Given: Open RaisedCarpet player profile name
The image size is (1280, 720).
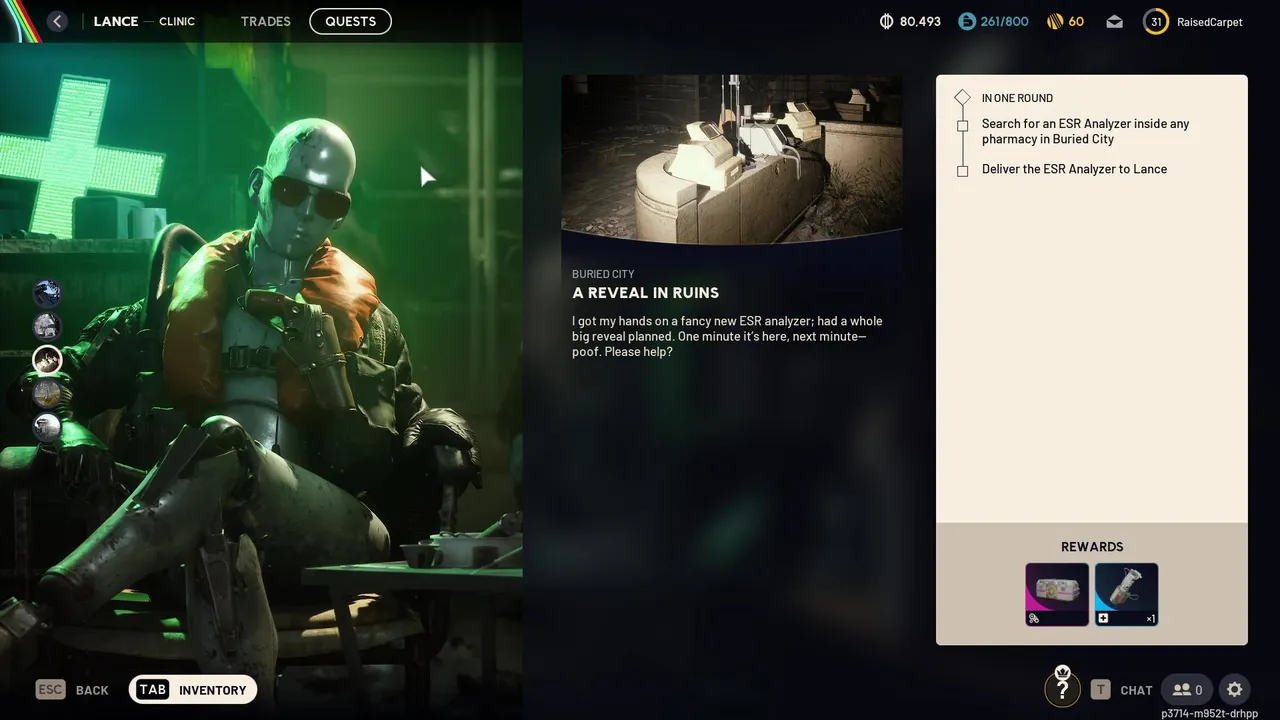Looking at the screenshot, I should (x=1210, y=21).
